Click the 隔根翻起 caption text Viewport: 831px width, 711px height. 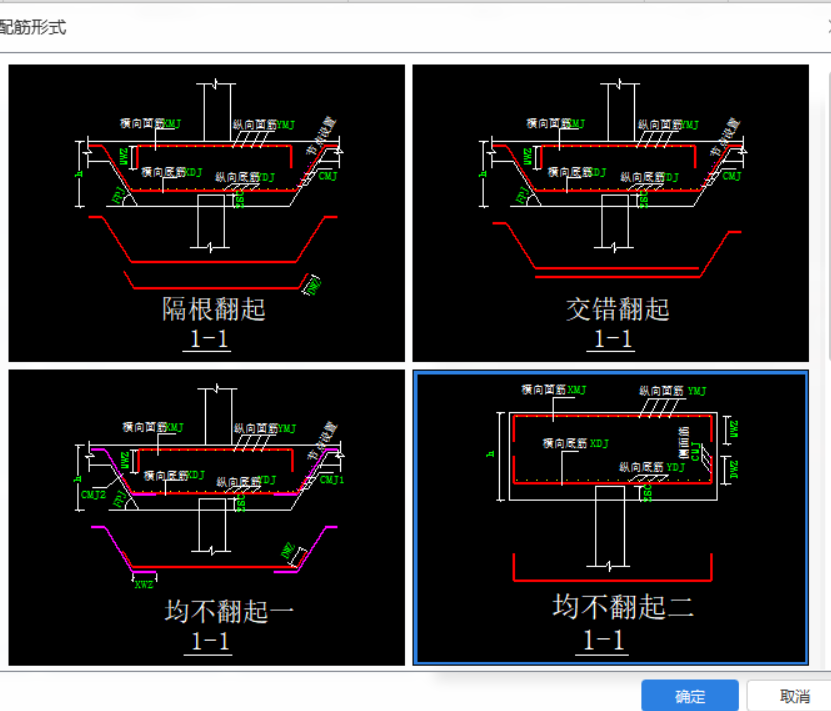213,309
